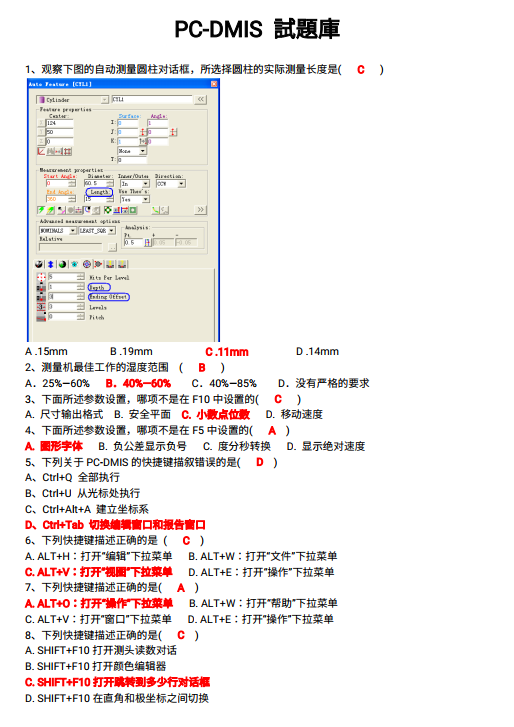Viewport: 514px width, 727px height.
Task: Click the blue magnet-shaped toggle icon
Action: point(88,210)
